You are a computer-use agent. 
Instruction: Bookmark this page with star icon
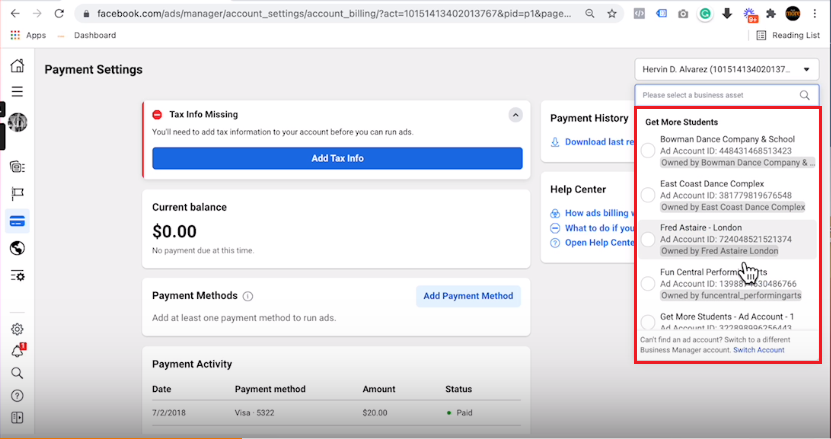pos(612,14)
